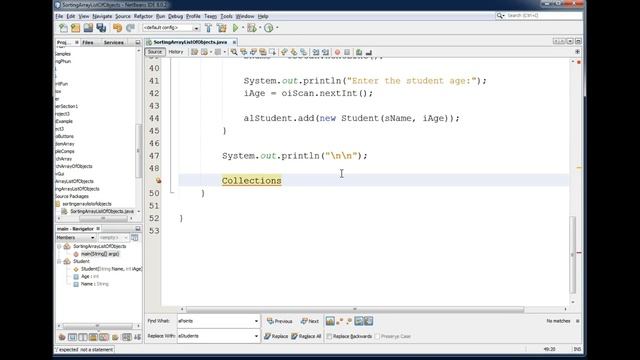The width and height of the screenshot is (640, 360).
Task: Click Previous Bookmark editor icon
Action: 284,52
